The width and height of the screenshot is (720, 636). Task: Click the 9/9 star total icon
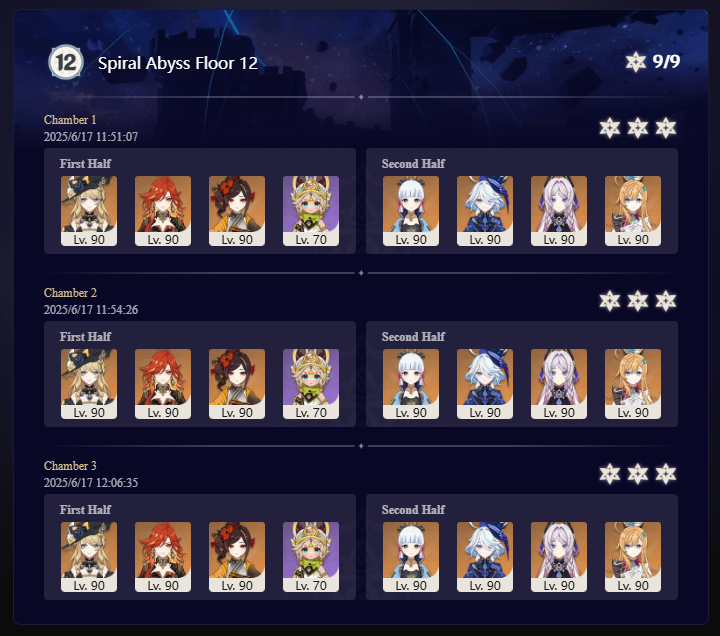click(x=636, y=62)
